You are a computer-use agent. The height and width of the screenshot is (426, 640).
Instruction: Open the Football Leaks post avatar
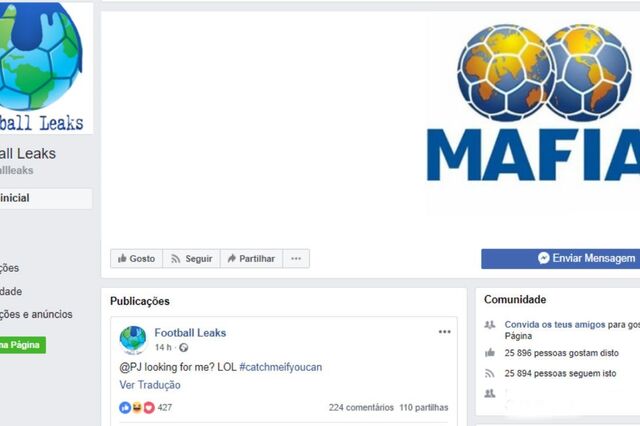[x=133, y=340]
